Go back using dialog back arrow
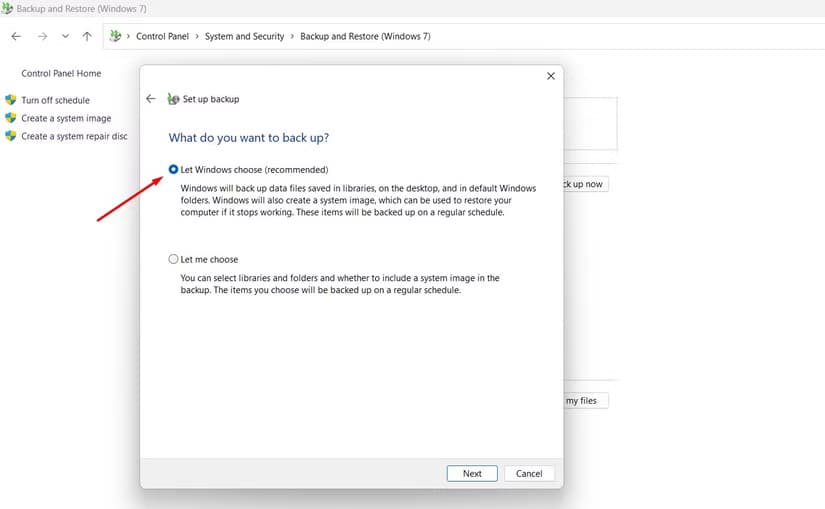The image size is (825, 509). click(150, 98)
